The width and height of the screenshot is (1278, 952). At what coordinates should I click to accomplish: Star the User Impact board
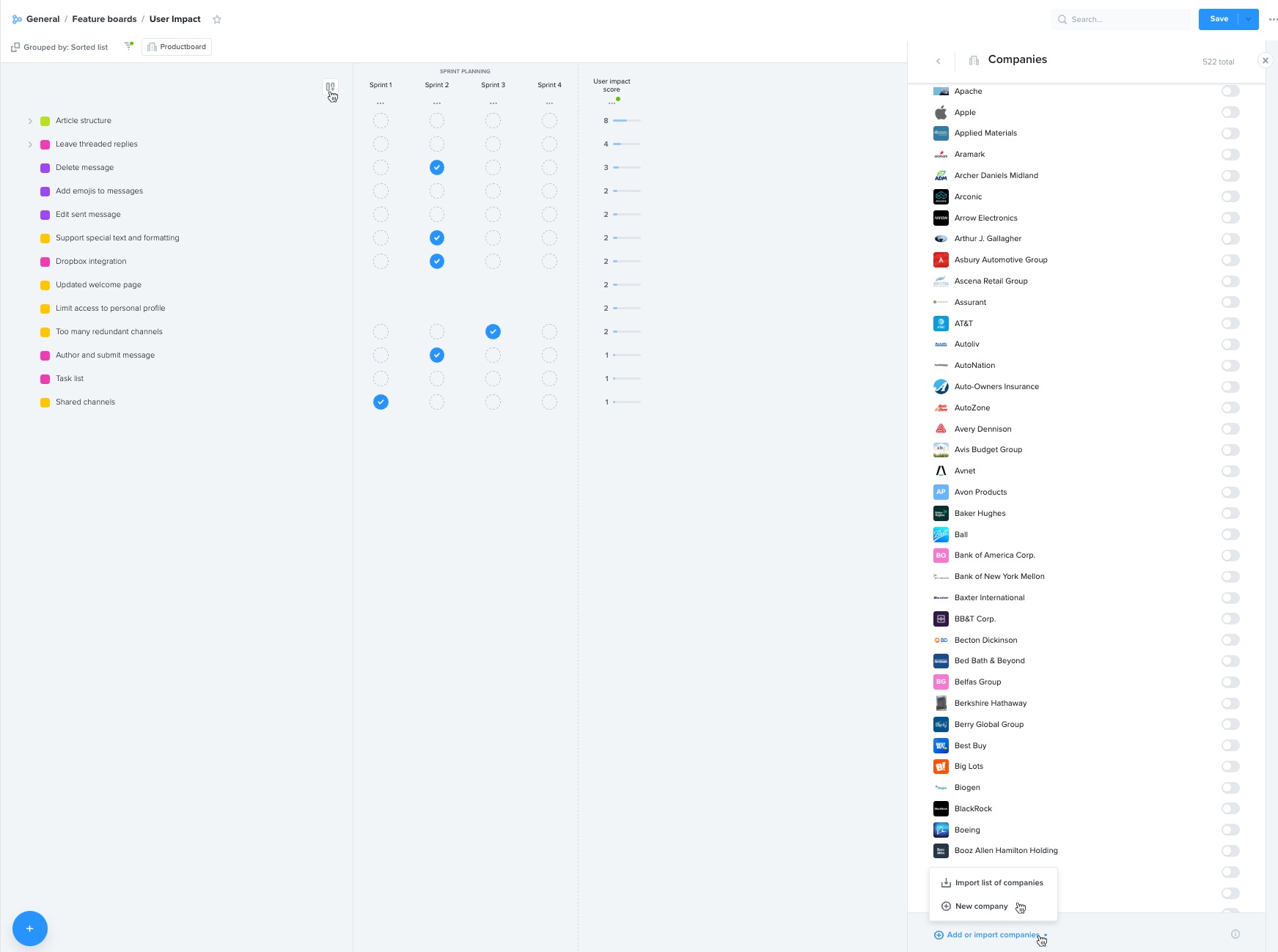coord(217,20)
